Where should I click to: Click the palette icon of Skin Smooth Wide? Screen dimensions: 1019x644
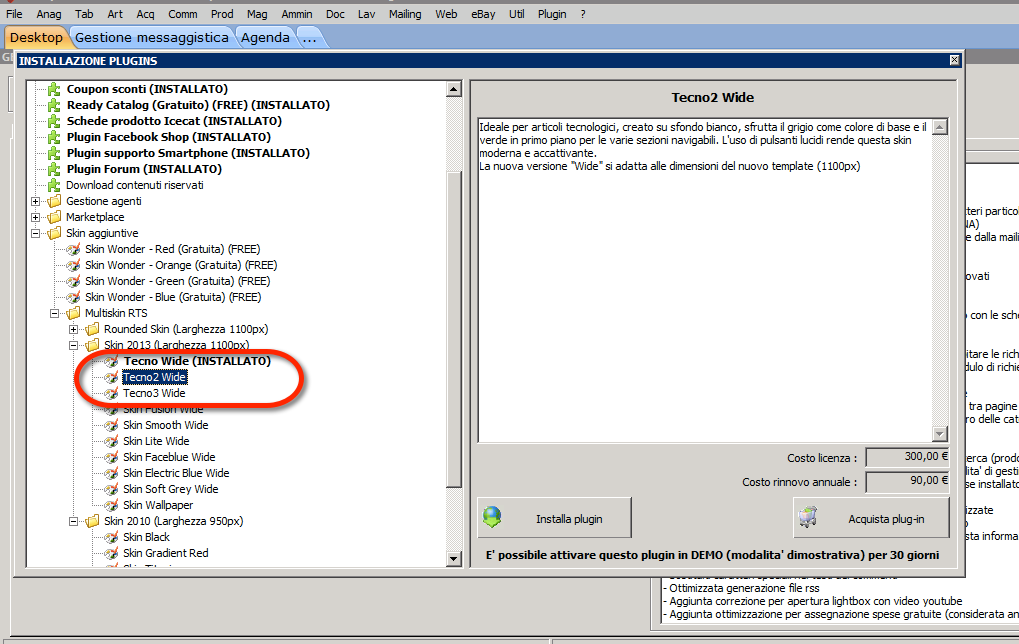[111, 426]
